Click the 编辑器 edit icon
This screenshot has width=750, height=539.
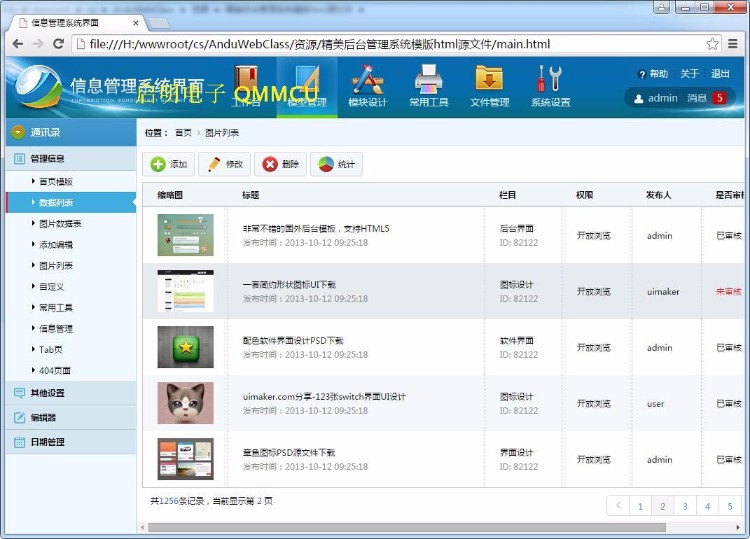[x=19, y=418]
